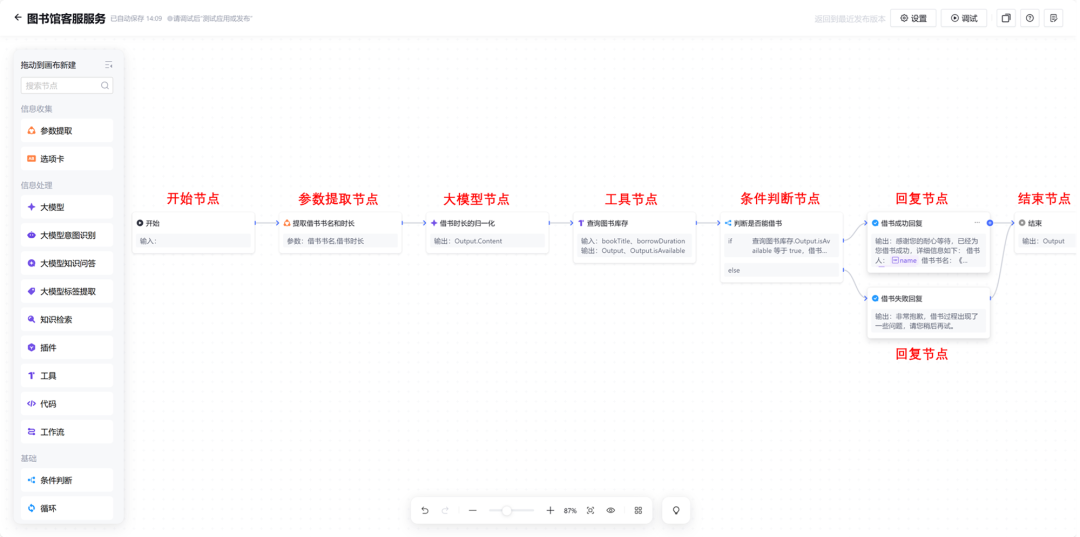Viewport: 1080px width, 537px height.
Task: Click the 图书馆客服服务 title
Action: [x=66, y=19]
